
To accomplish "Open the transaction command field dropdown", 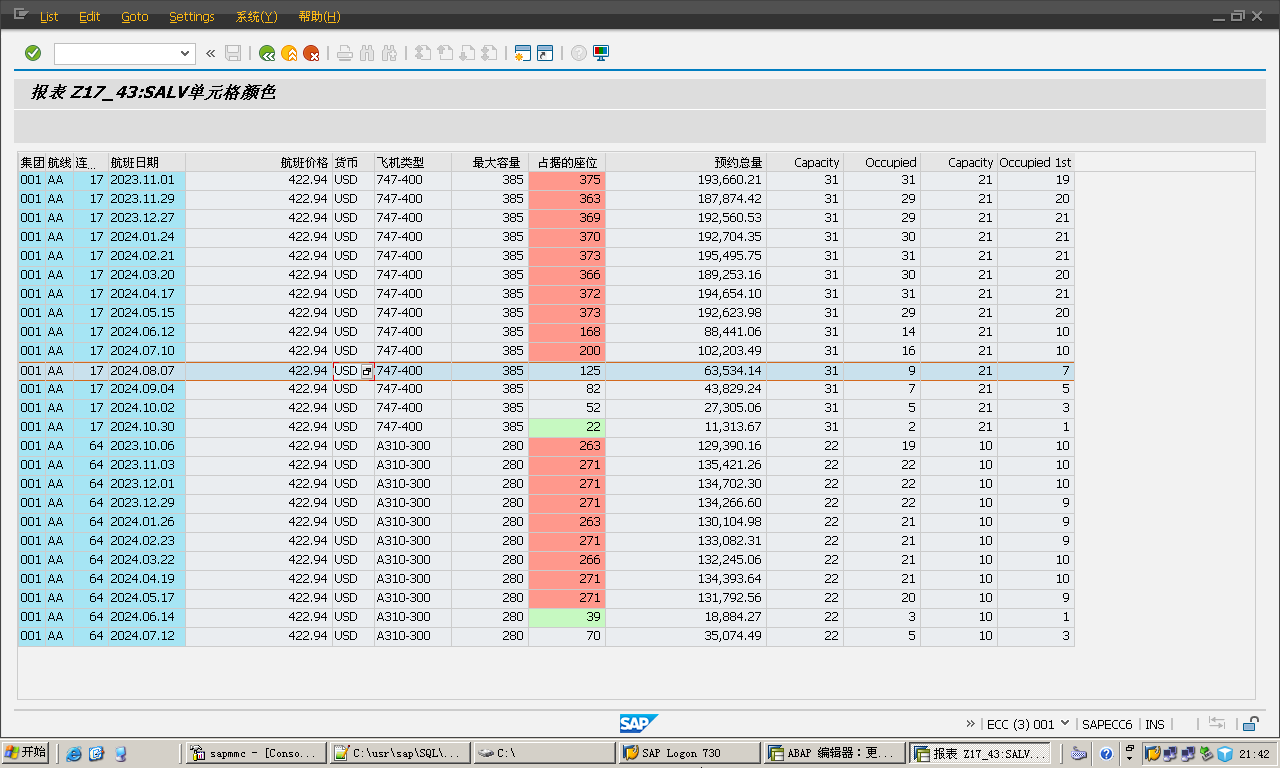I will click(x=185, y=54).
